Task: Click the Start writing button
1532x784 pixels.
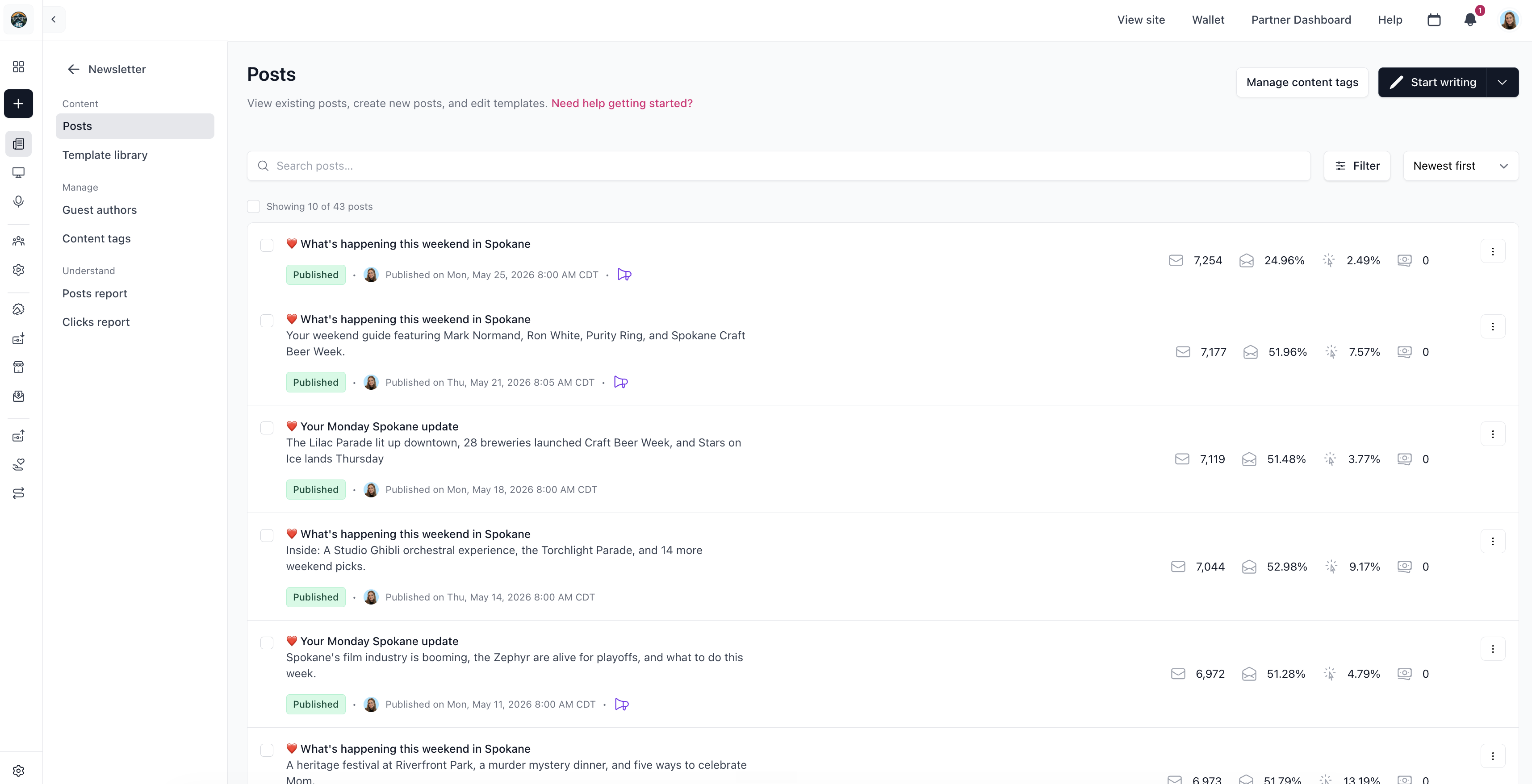Action: point(1432,82)
